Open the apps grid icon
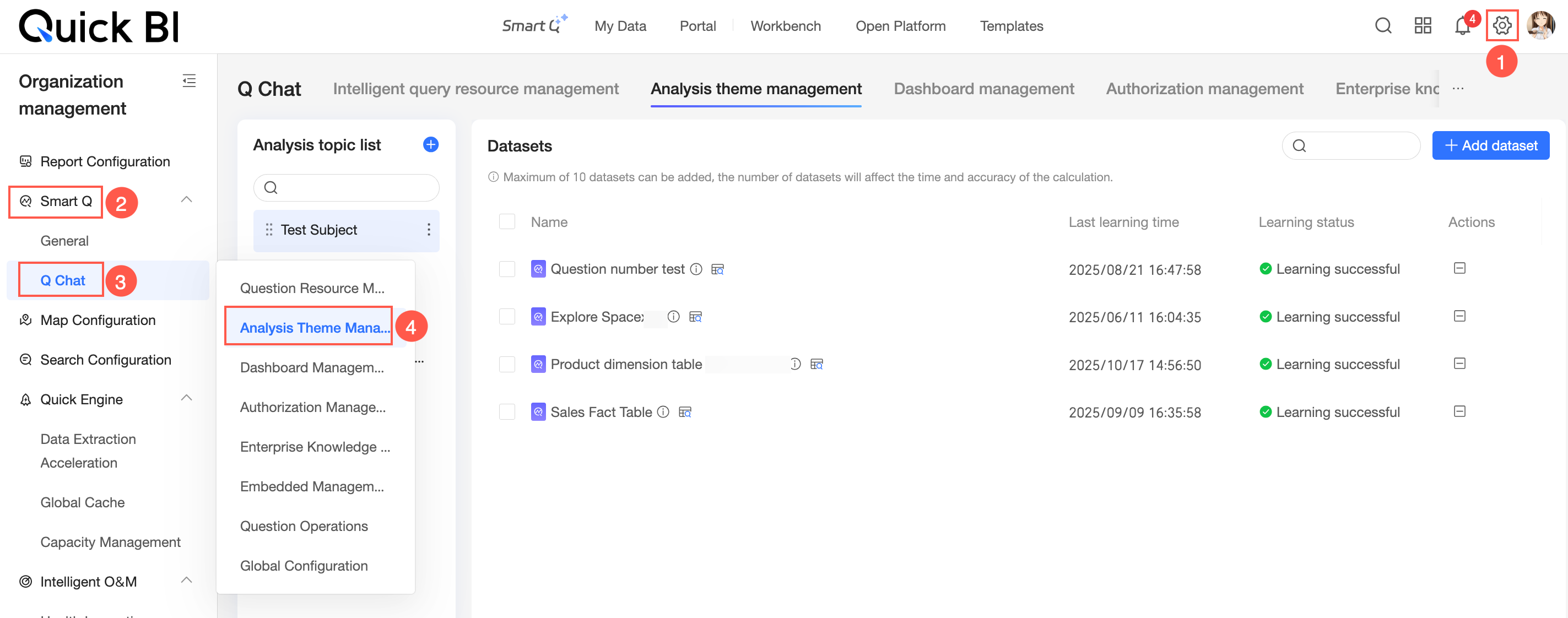Viewport: 1568px width, 618px height. click(x=1422, y=25)
